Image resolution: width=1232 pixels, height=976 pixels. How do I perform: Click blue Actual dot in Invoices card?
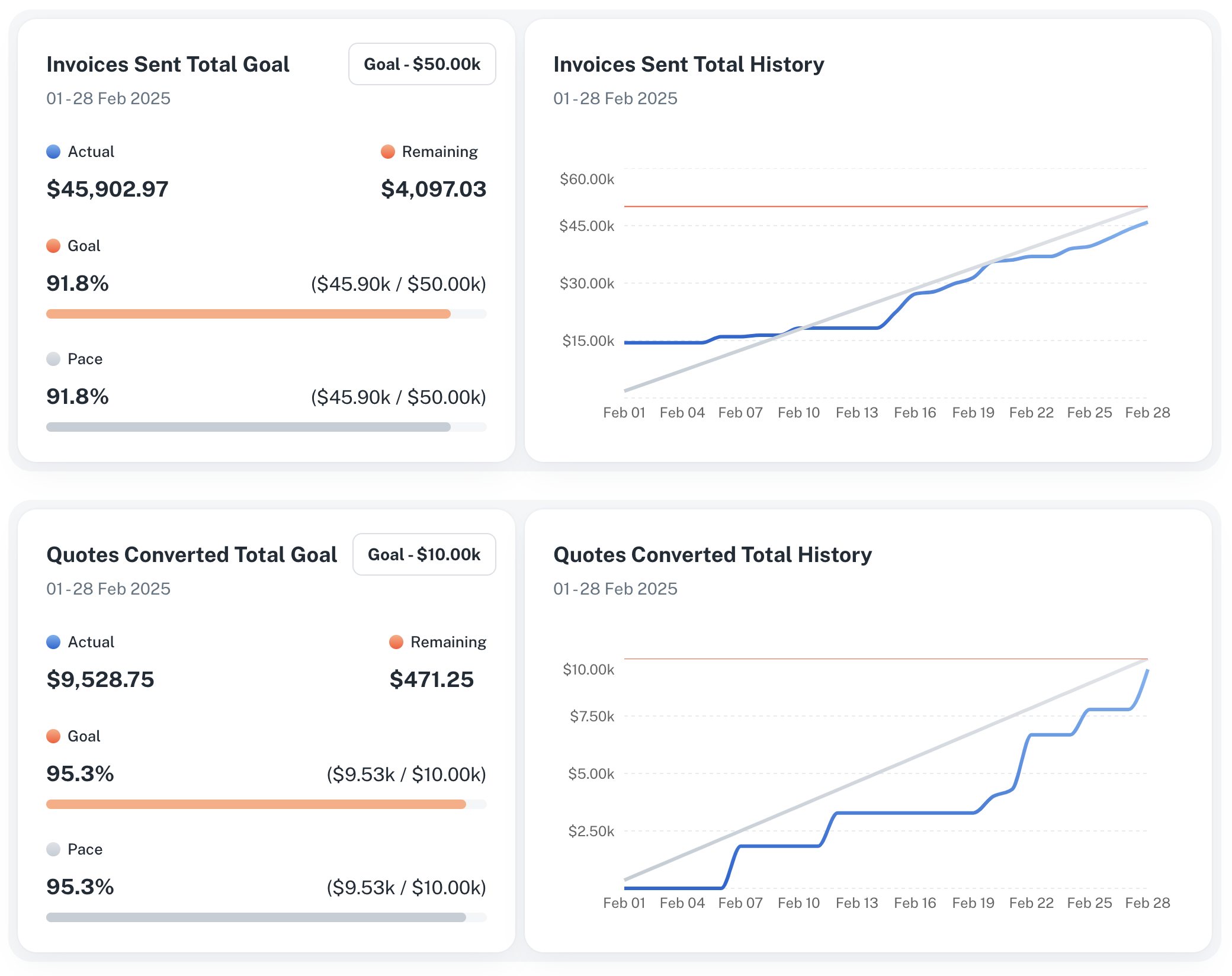coord(53,152)
